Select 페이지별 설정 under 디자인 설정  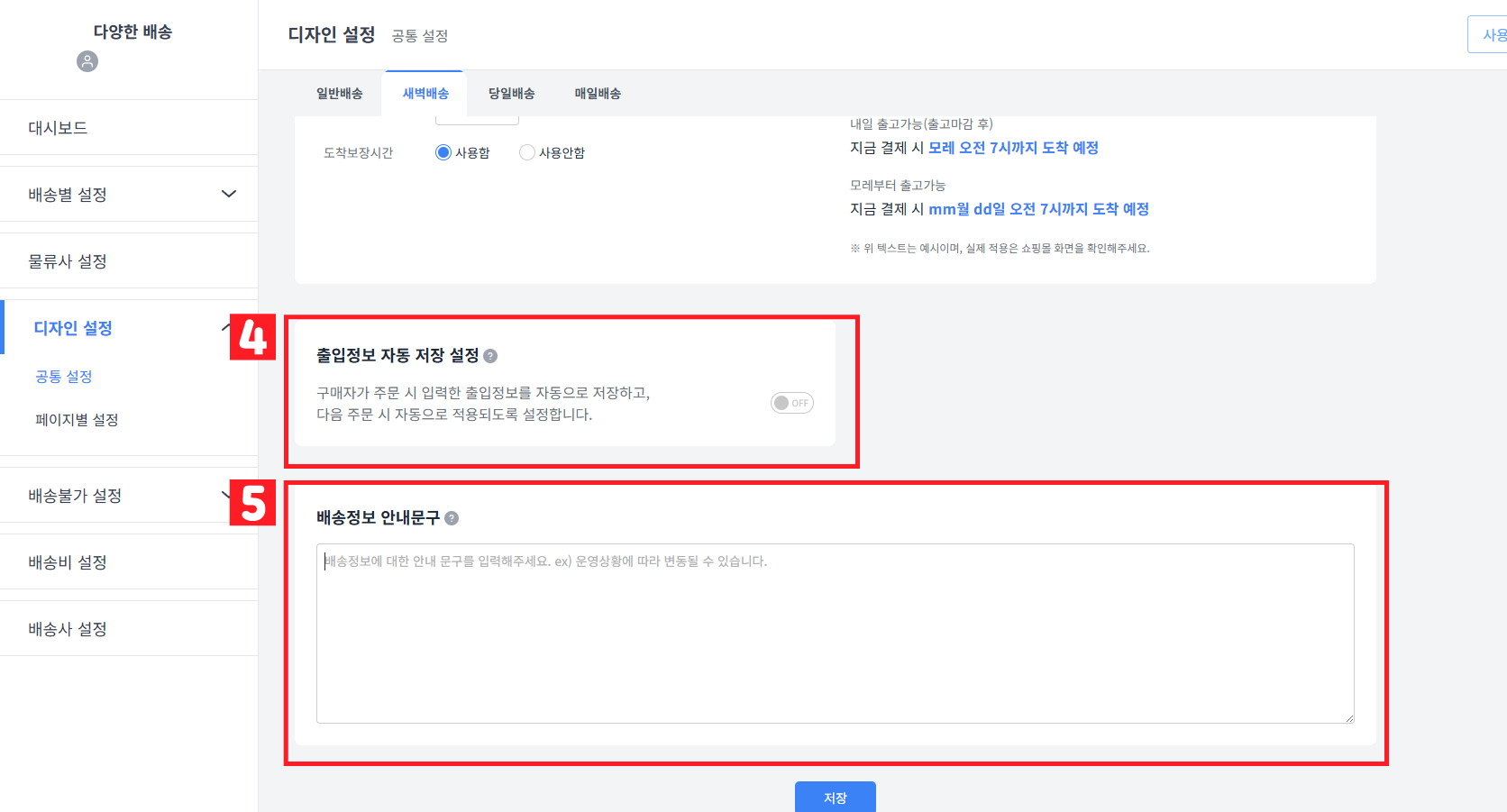(78, 419)
